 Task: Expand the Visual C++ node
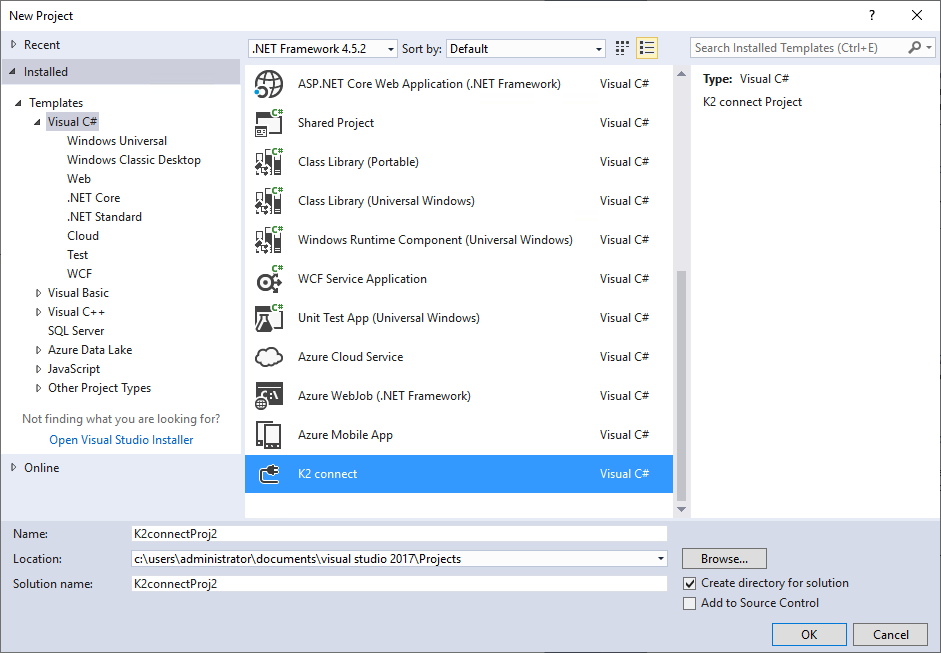pyautogui.click(x=38, y=312)
